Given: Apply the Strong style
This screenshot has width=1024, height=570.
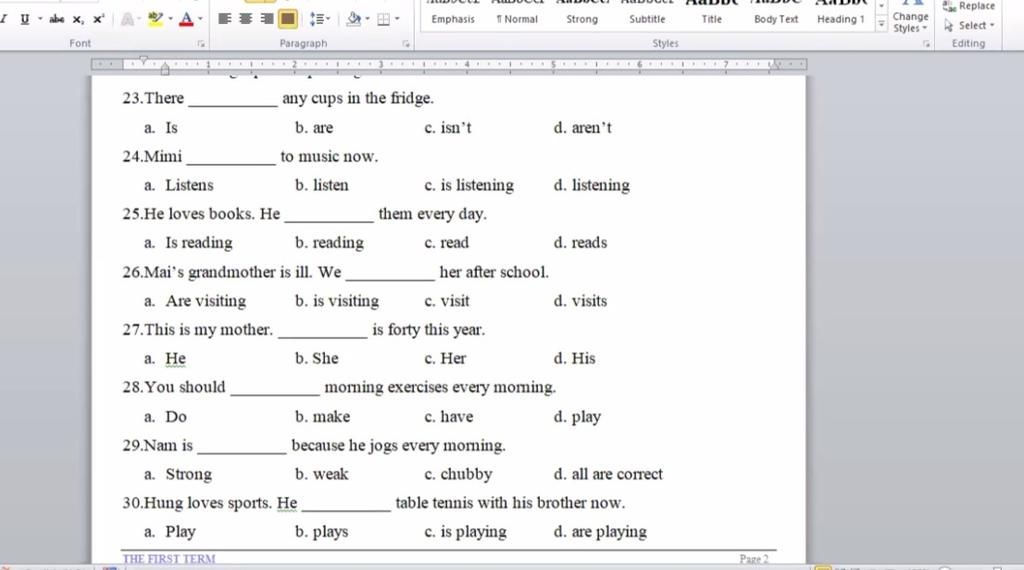Looking at the screenshot, I should tap(582, 14).
